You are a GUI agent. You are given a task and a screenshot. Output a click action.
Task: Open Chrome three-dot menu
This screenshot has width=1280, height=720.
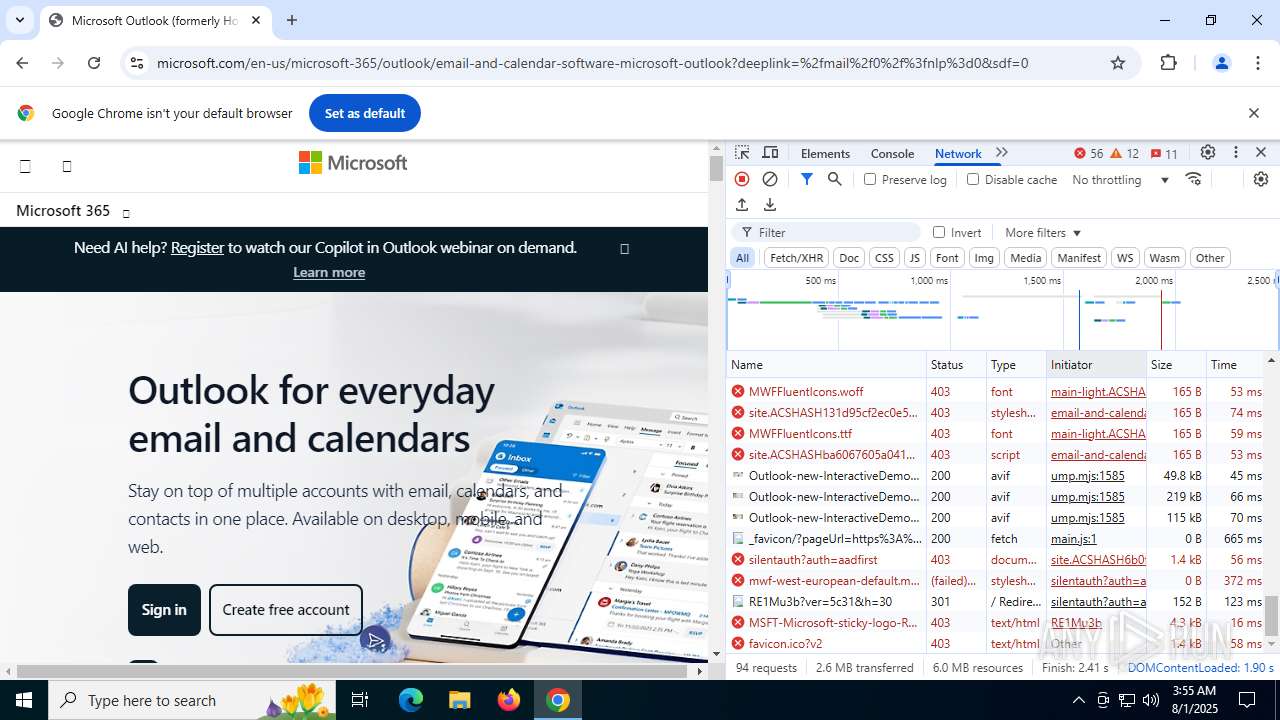click(1258, 63)
